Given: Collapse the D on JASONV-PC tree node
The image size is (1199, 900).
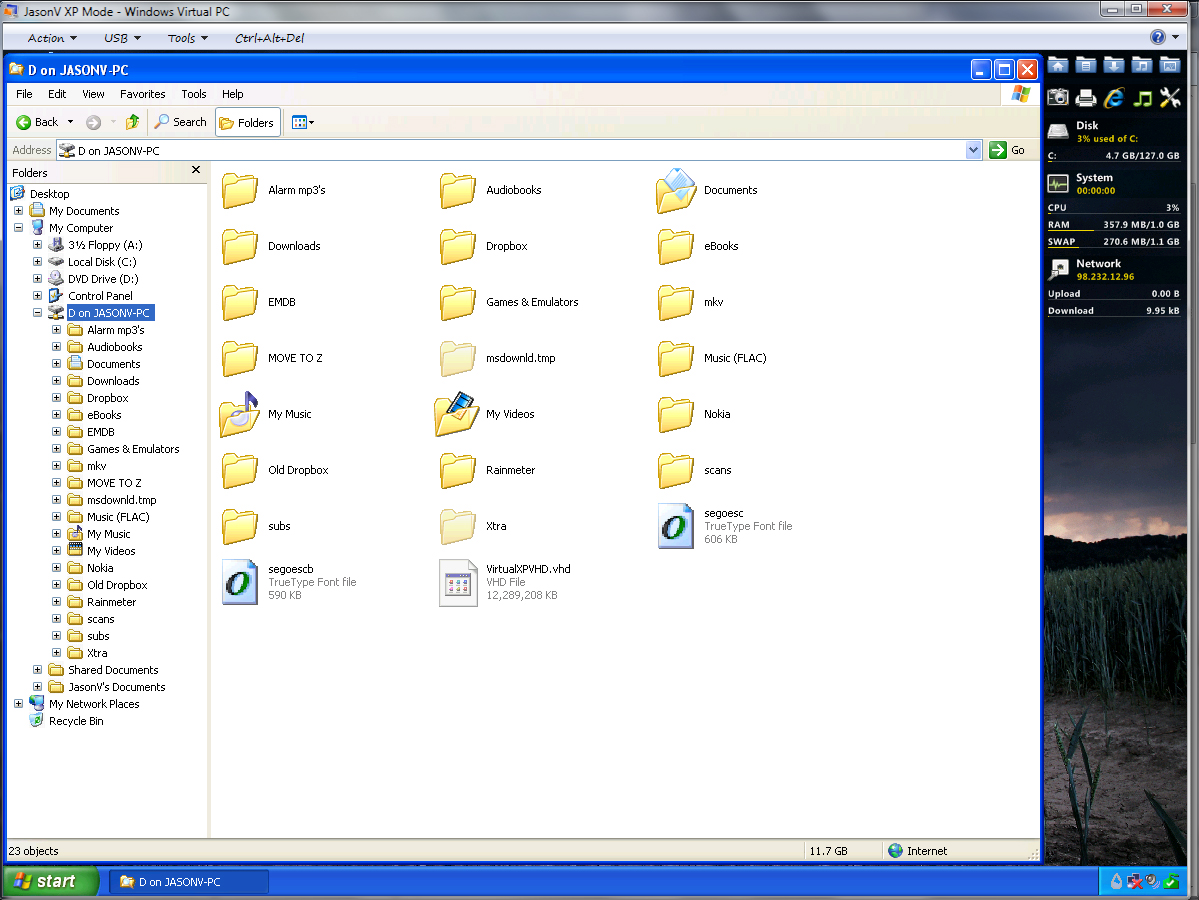Looking at the screenshot, I should [x=38, y=313].
